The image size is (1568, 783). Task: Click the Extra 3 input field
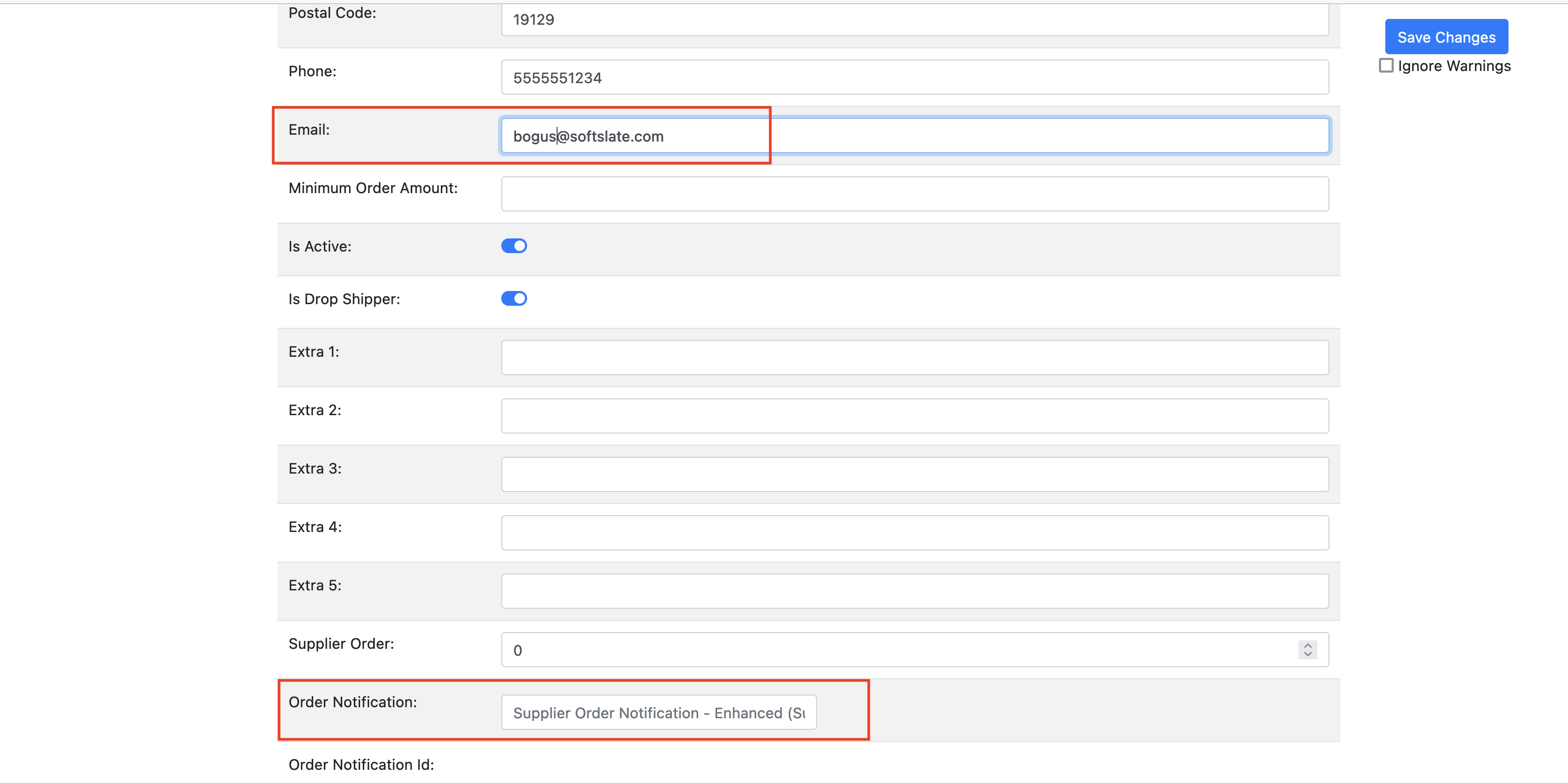click(x=915, y=475)
